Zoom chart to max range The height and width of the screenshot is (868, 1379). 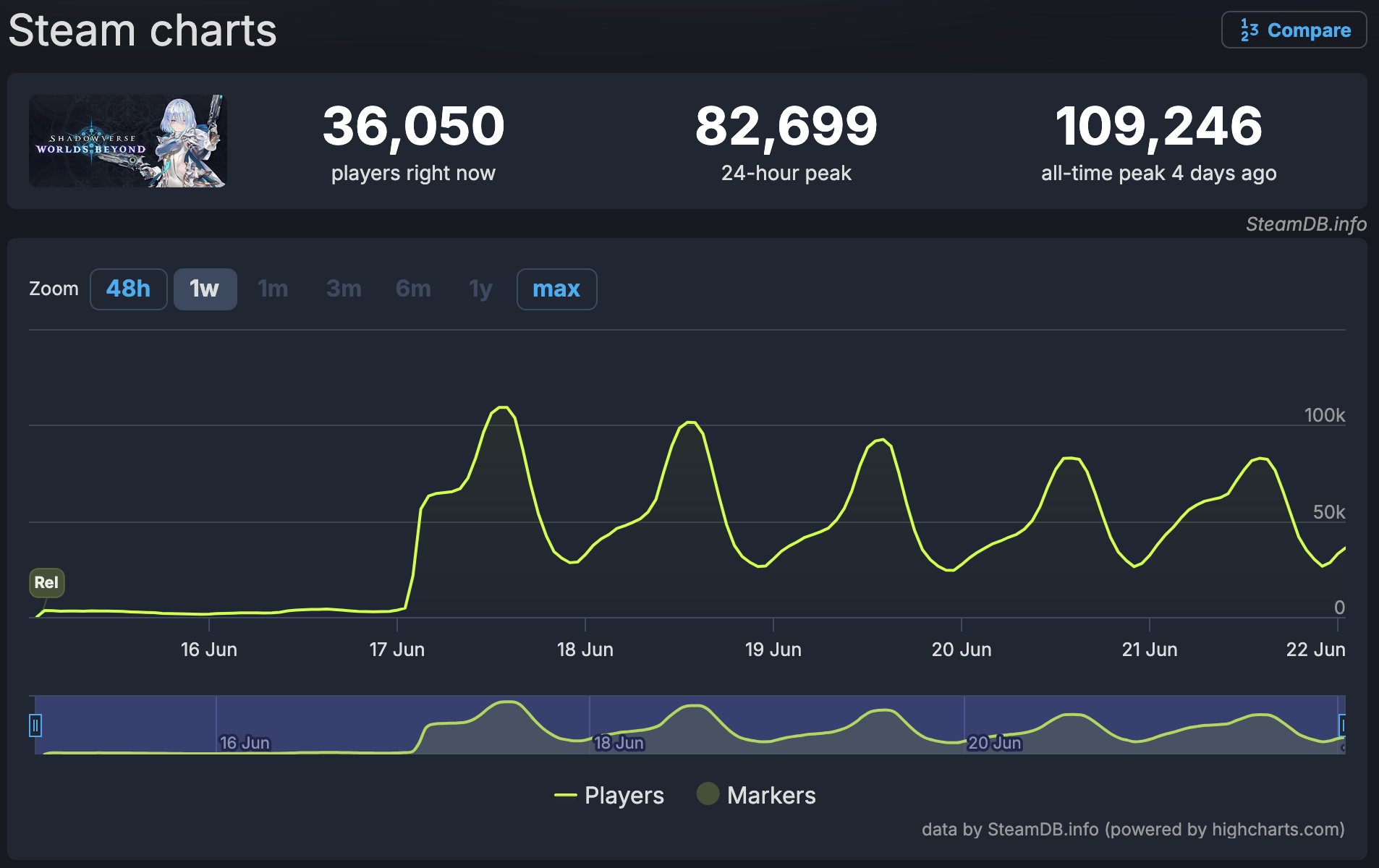coord(556,289)
